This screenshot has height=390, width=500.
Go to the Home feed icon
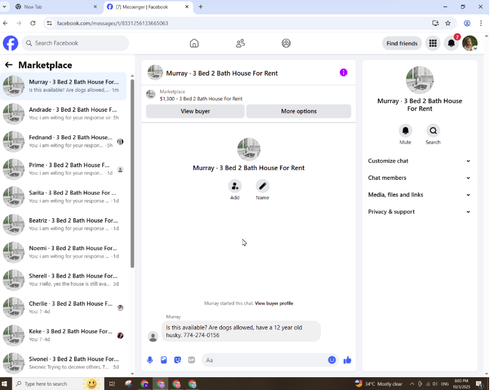tap(194, 43)
